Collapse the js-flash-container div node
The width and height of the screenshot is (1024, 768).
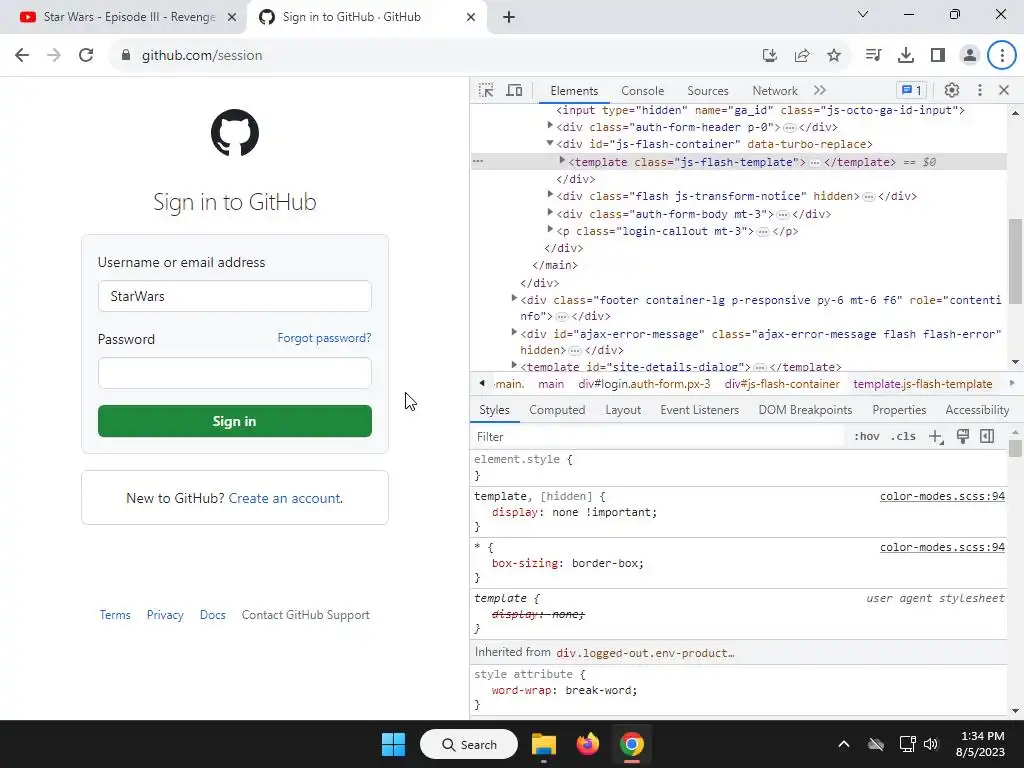click(x=550, y=143)
